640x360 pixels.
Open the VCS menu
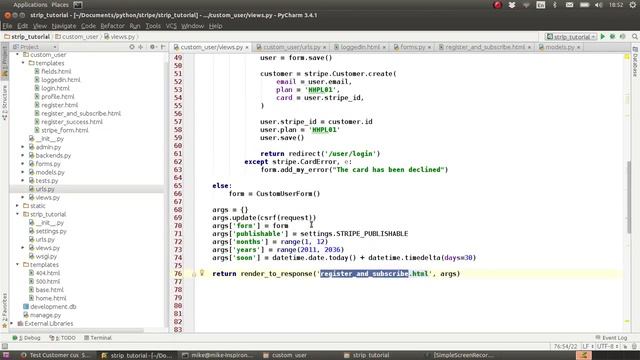171,26
